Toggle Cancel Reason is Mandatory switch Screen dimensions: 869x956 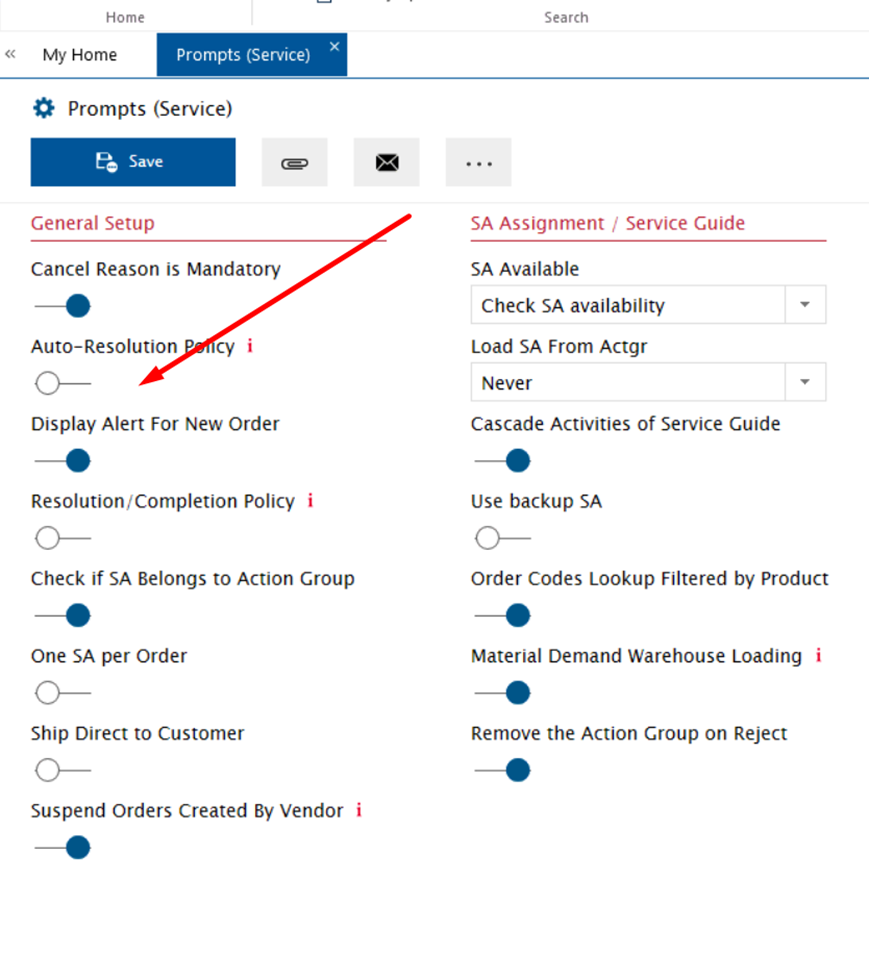point(63,305)
